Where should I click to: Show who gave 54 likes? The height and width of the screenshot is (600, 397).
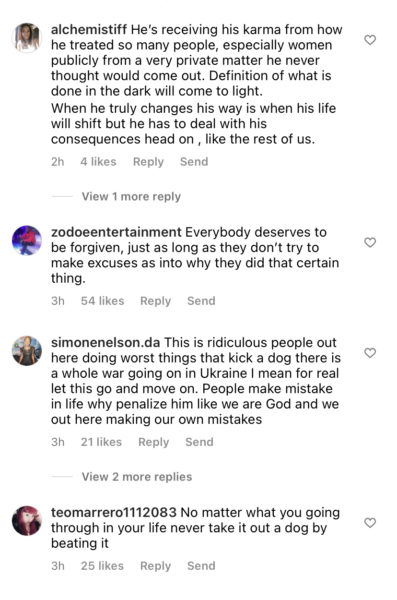click(x=102, y=301)
